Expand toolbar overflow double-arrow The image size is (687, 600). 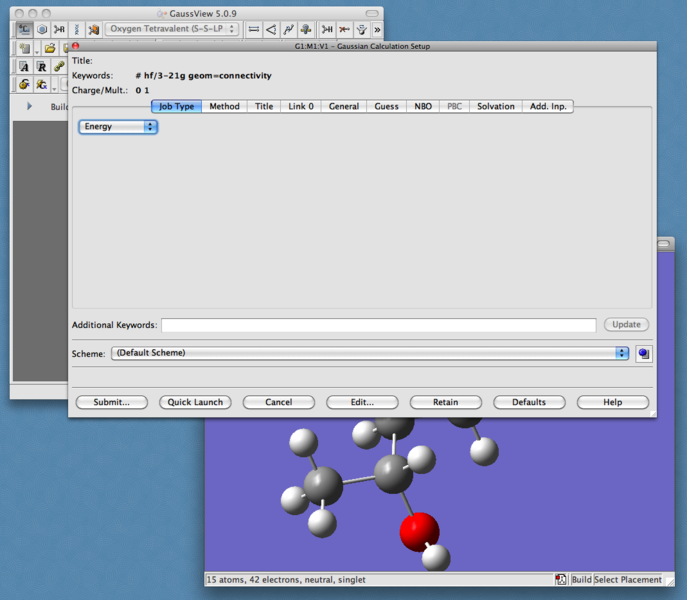[x=377, y=30]
